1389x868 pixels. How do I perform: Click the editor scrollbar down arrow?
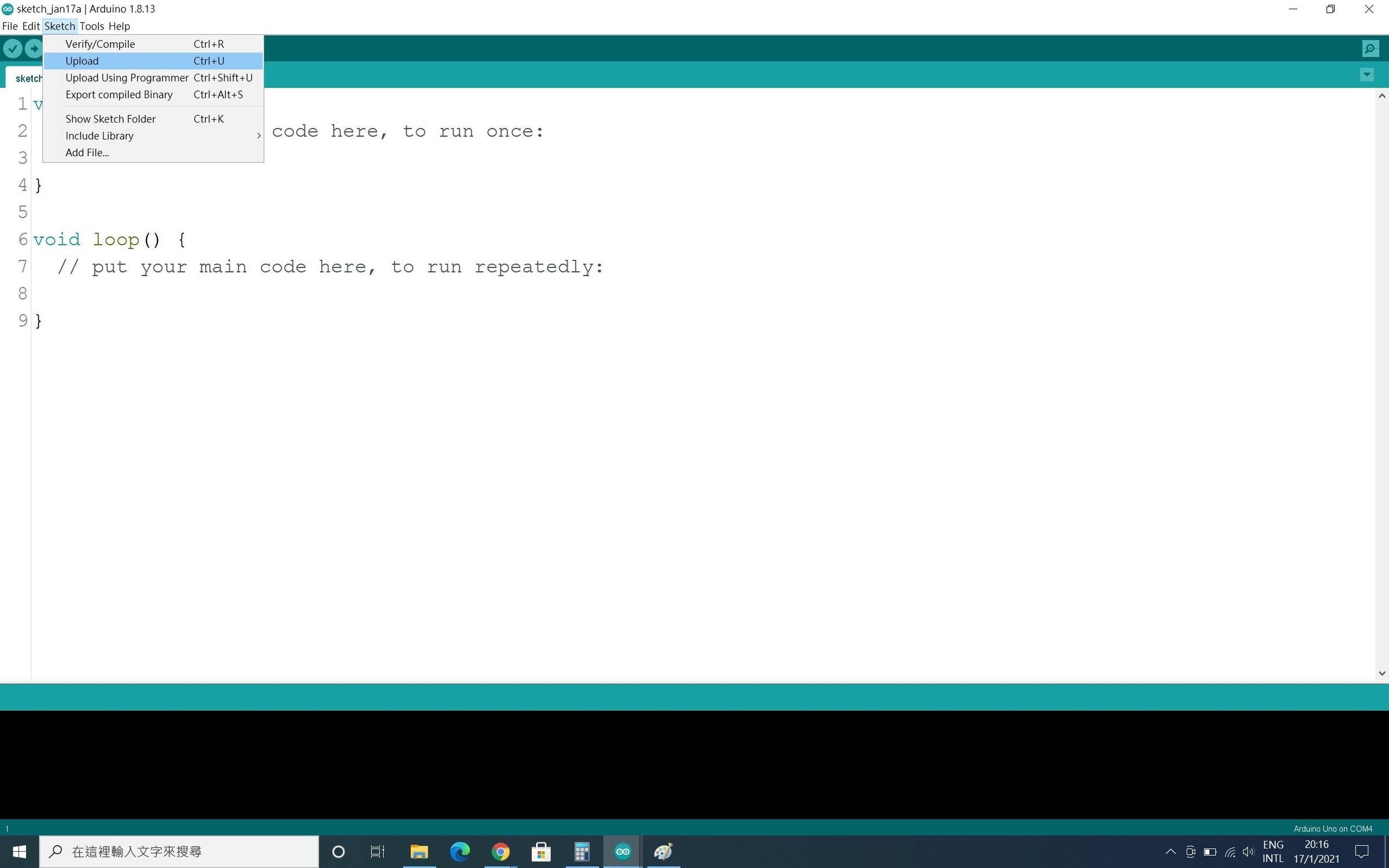[1382, 673]
